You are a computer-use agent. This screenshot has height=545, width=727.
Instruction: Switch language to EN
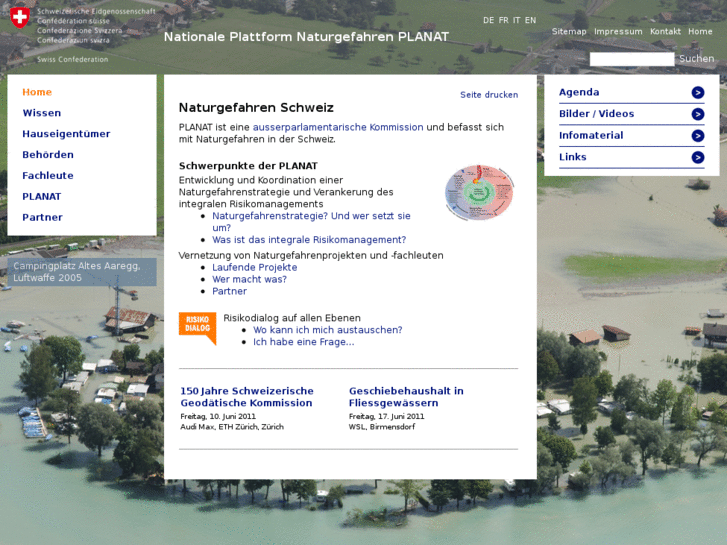click(x=530, y=20)
